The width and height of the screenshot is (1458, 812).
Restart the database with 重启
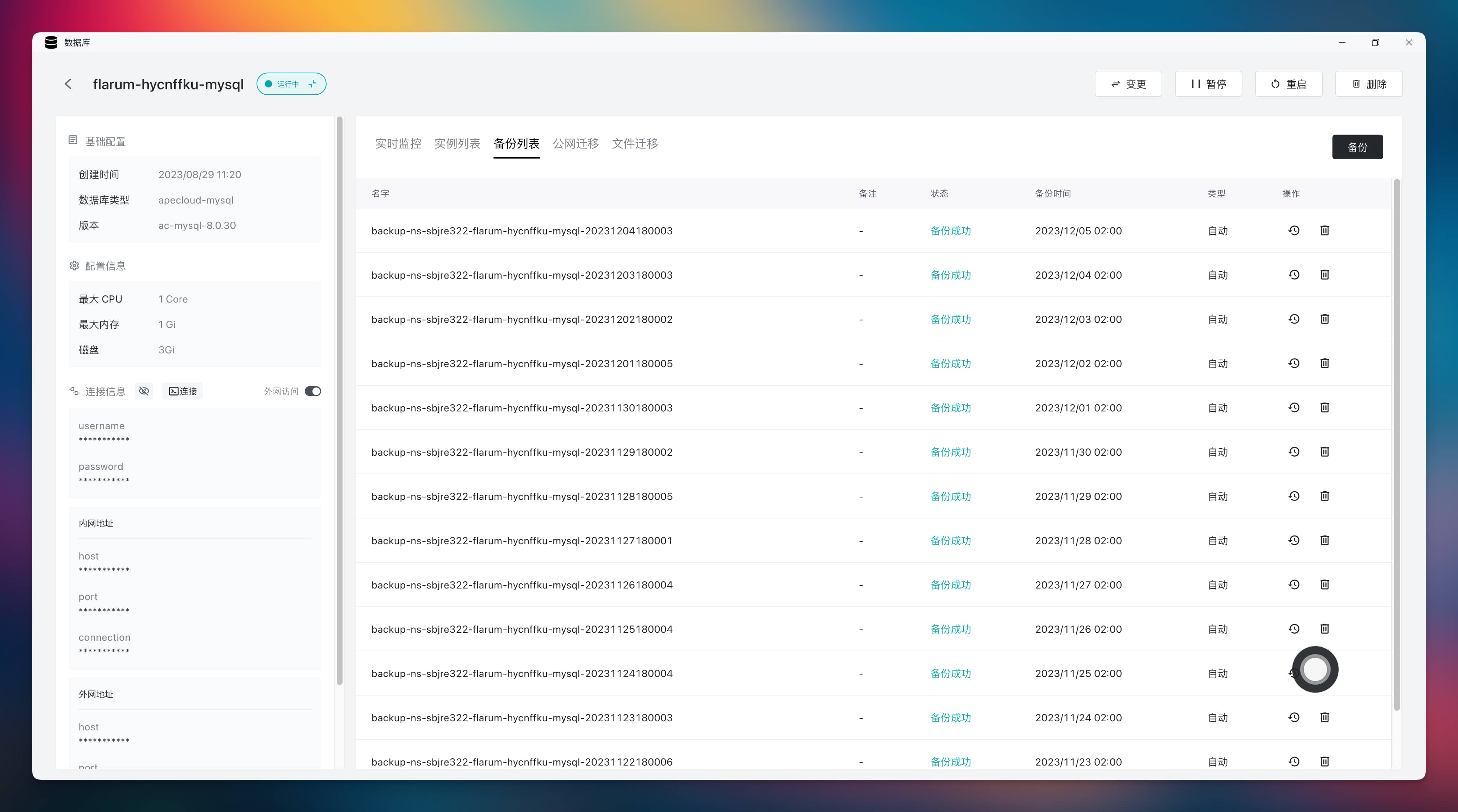point(1288,84)
